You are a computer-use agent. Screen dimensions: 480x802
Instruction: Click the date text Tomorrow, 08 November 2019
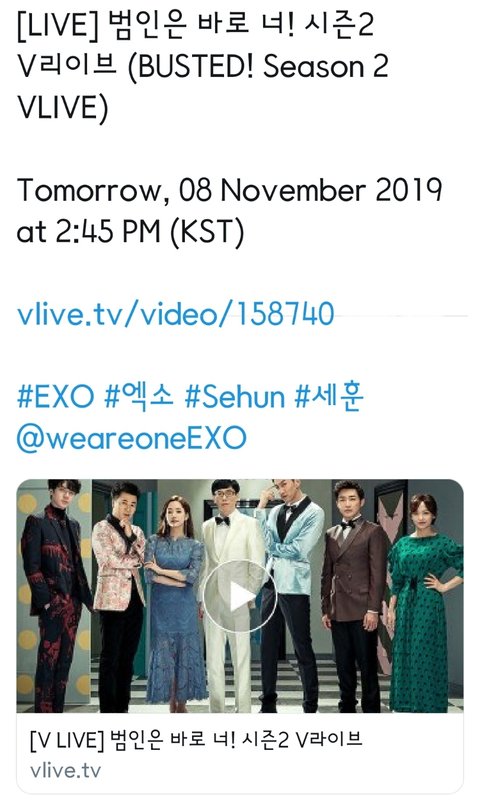[x=229, y=190]
